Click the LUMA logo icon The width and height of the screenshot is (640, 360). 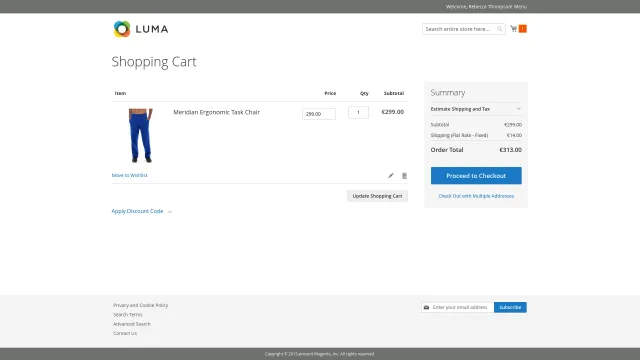122,29
